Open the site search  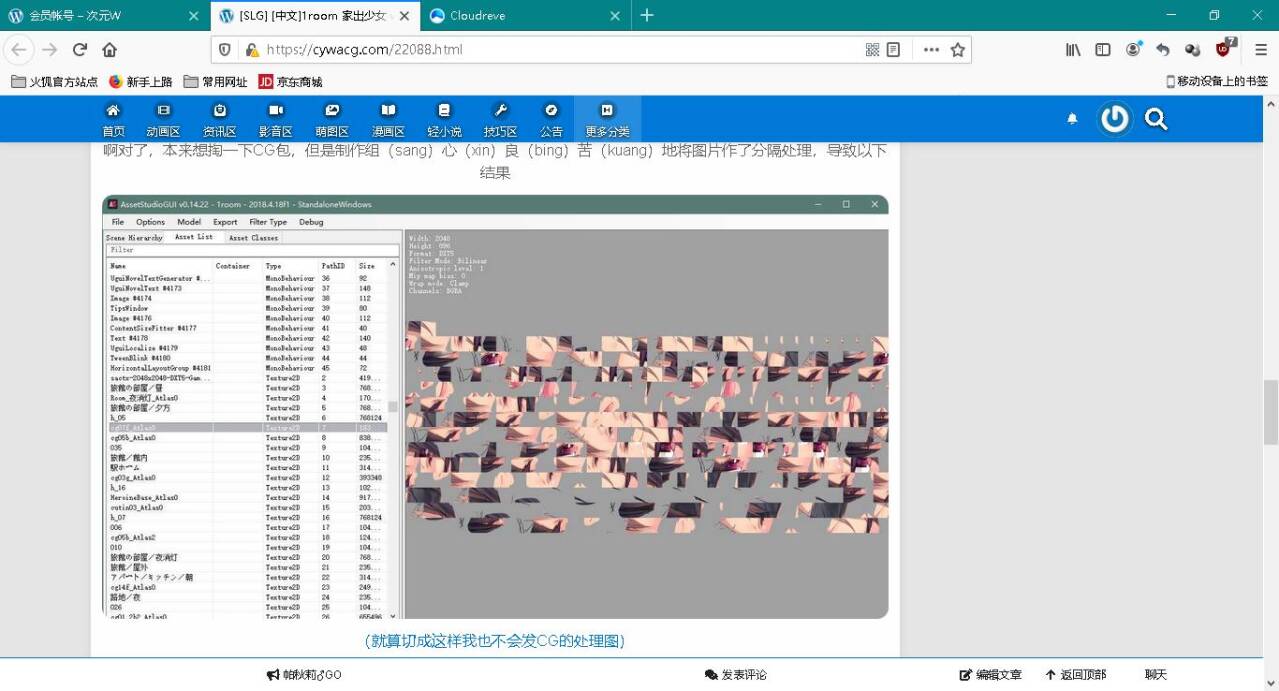[x=1156, y=120]
